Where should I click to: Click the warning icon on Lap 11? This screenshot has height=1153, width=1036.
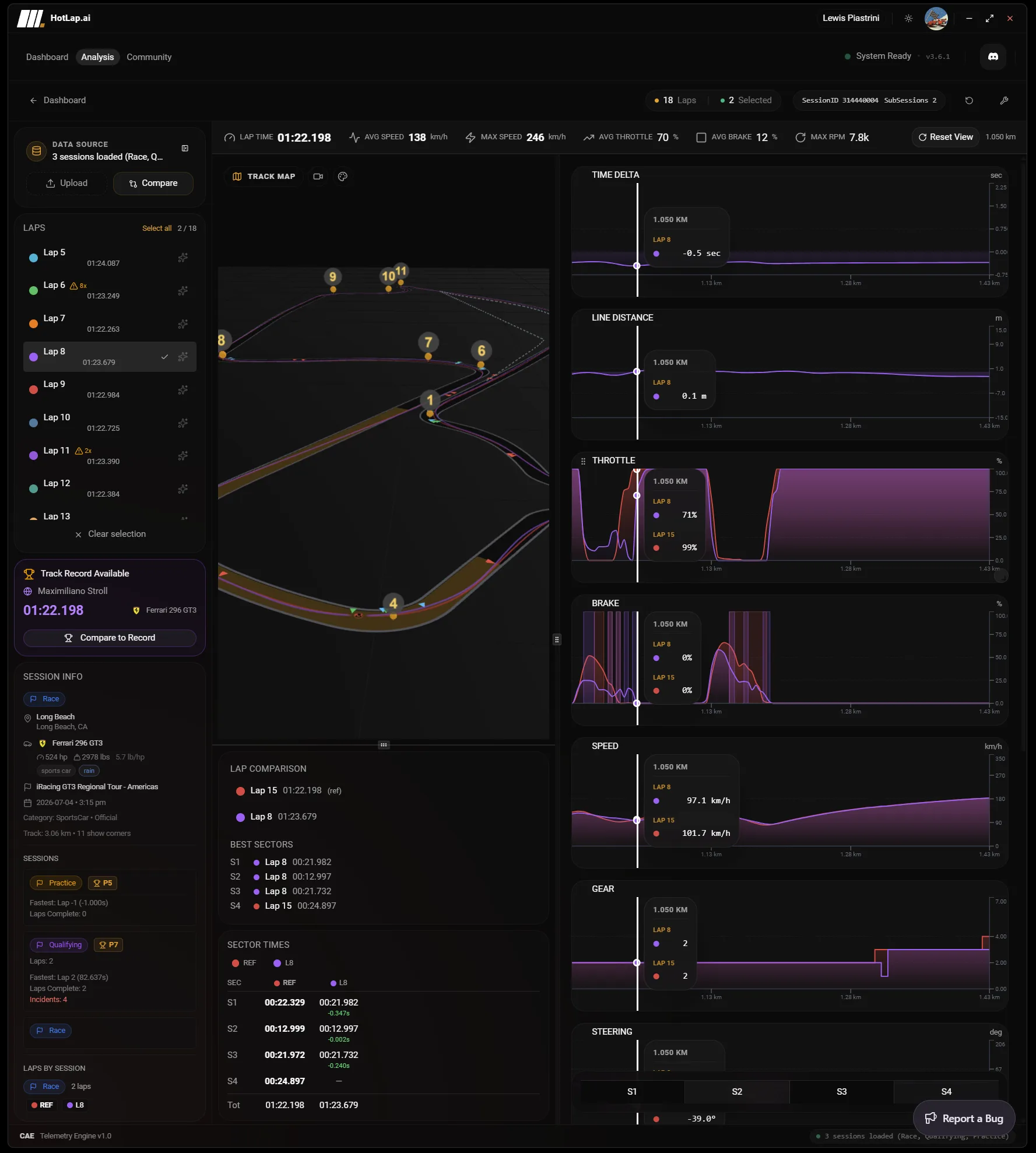79,451
